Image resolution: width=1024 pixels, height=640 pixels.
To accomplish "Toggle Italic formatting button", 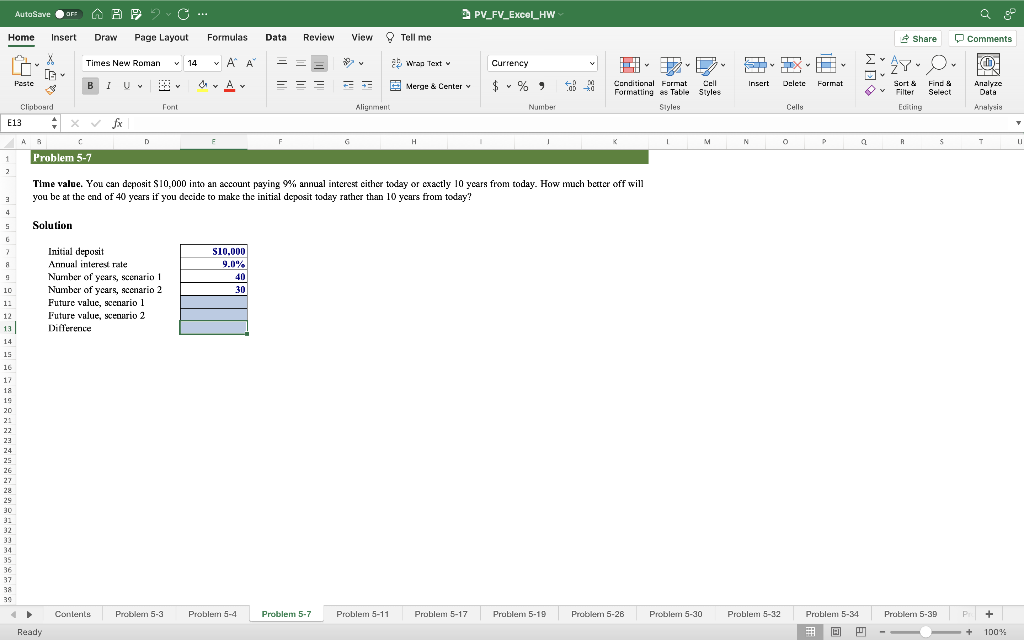I will pos(108,86).
